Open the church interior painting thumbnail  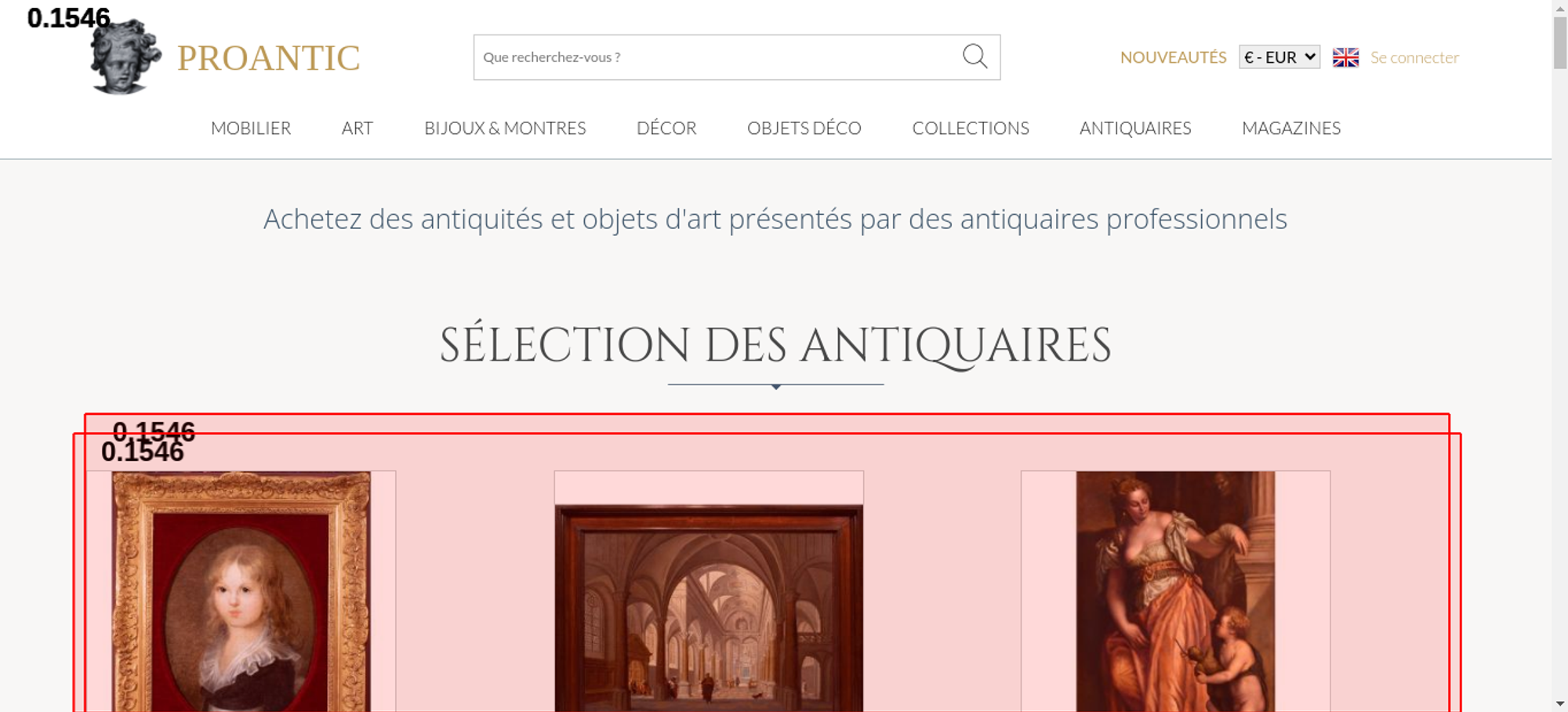pos(709,608)
